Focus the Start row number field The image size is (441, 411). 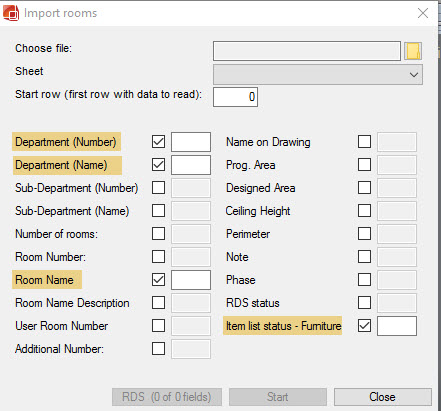pos(235,97)
